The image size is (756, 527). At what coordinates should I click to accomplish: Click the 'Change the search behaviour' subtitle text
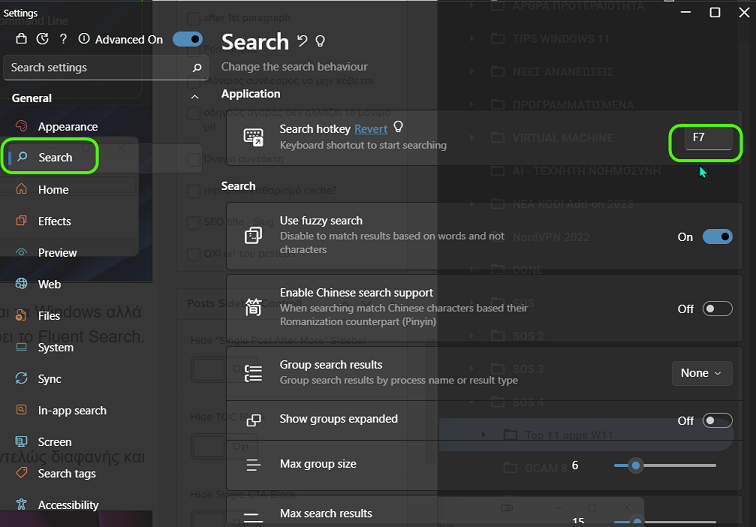coord(294,67)
